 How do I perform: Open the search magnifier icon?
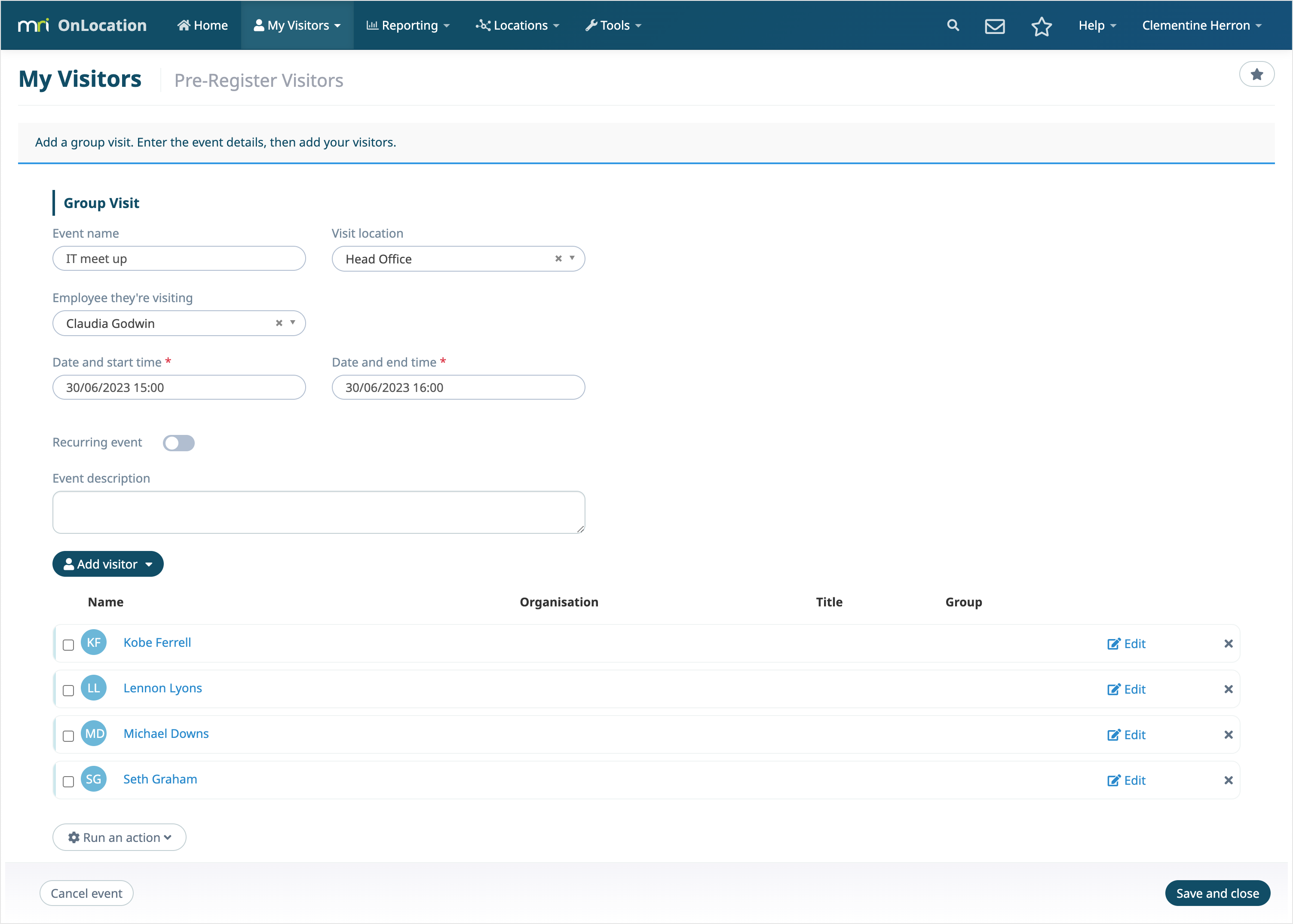click(953, 25)
